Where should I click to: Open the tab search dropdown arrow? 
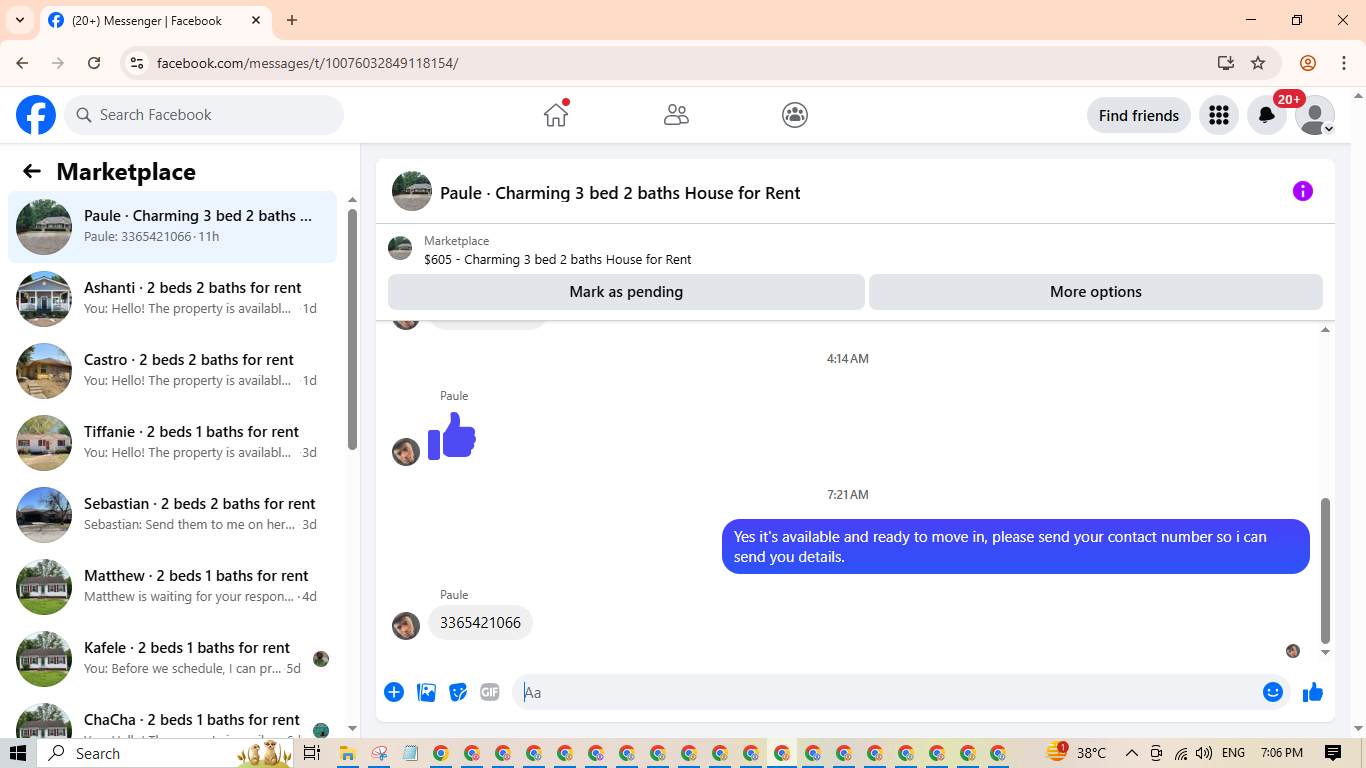coord(19,20)
